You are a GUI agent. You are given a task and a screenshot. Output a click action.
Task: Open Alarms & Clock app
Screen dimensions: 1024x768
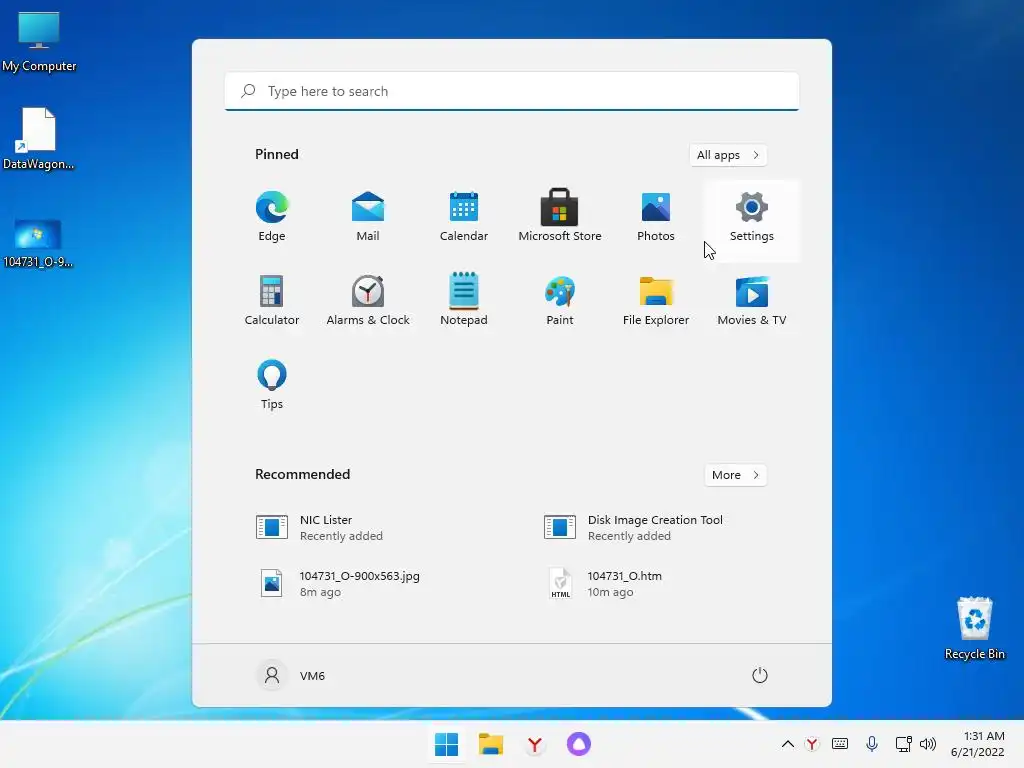[368, 300]
